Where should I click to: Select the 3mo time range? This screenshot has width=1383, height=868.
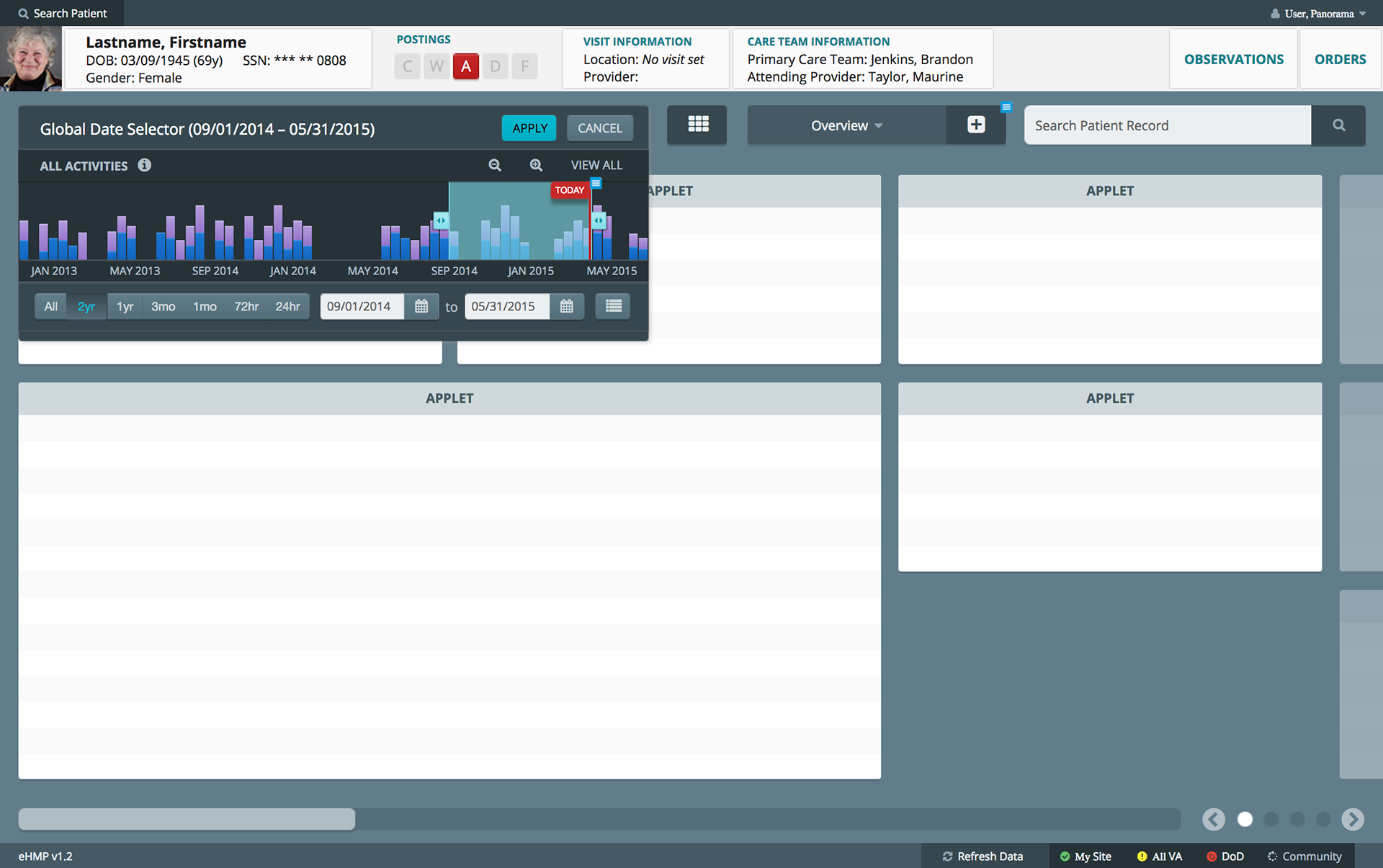[x=163, y=306]
